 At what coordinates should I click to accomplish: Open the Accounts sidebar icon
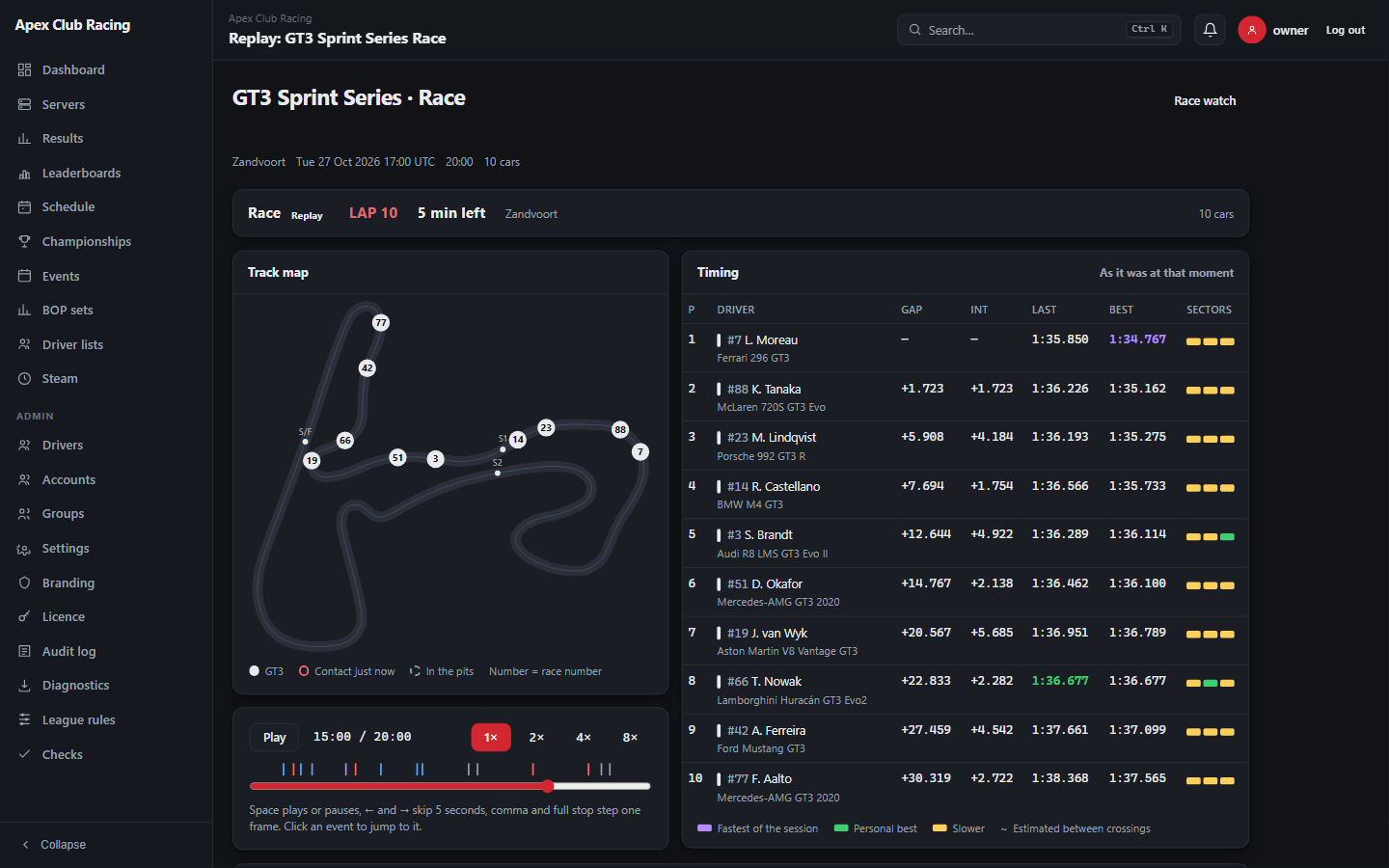click(x=24, y=479)
